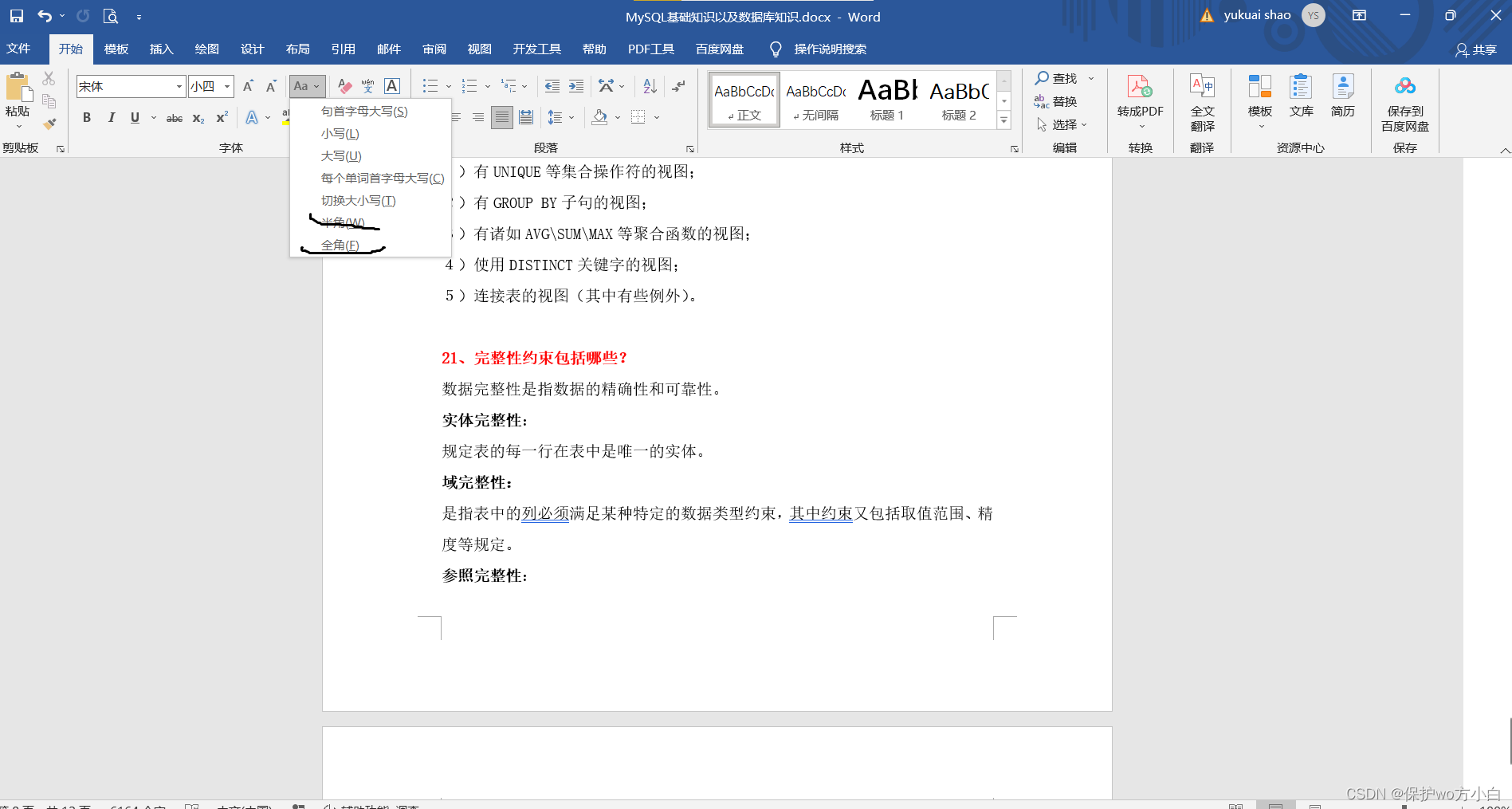Screen dimensions: 1512x809
Task: Click the Subscript x₂ icon
Action: coord(198,118)
